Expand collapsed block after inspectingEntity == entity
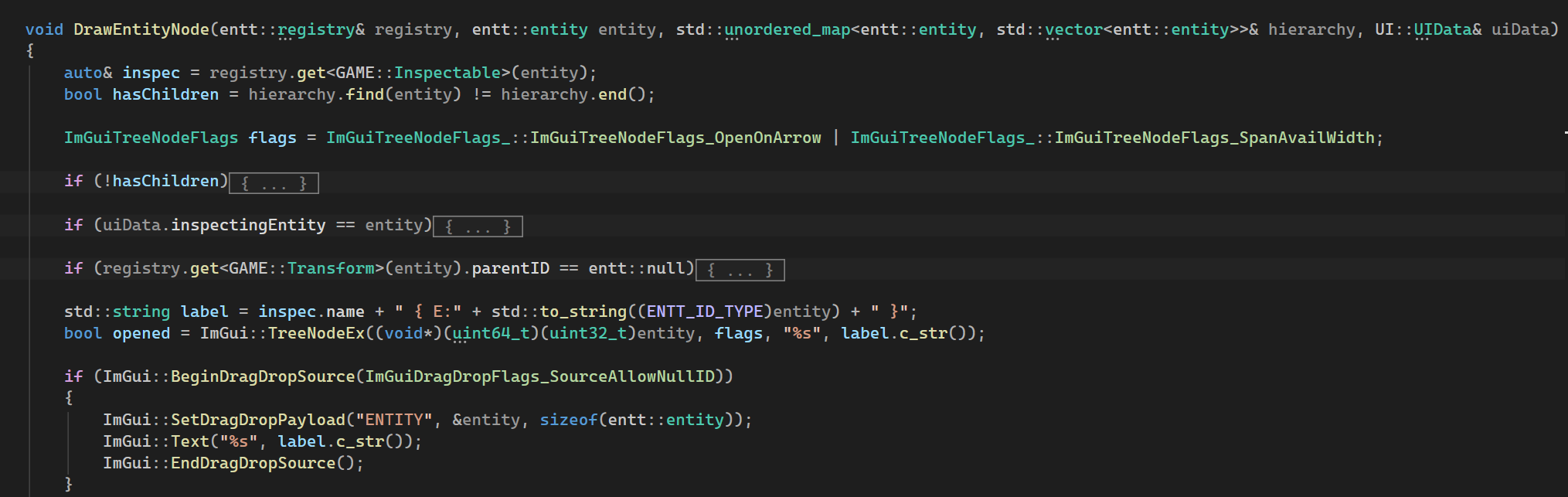This screenshot has width=1568, height=497. coord(478,226)
